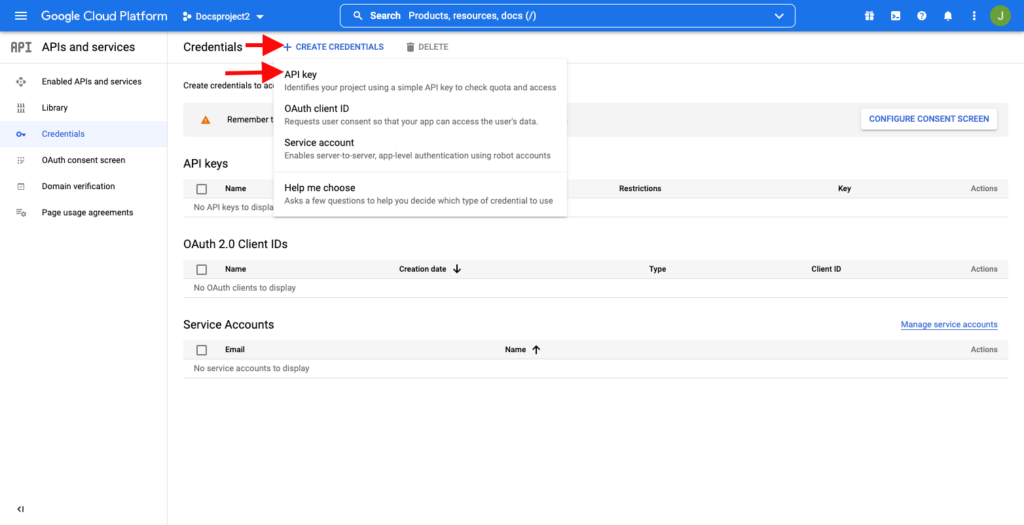
Task: Collapse the sidebar with bottom arrow
Action: 20,509
